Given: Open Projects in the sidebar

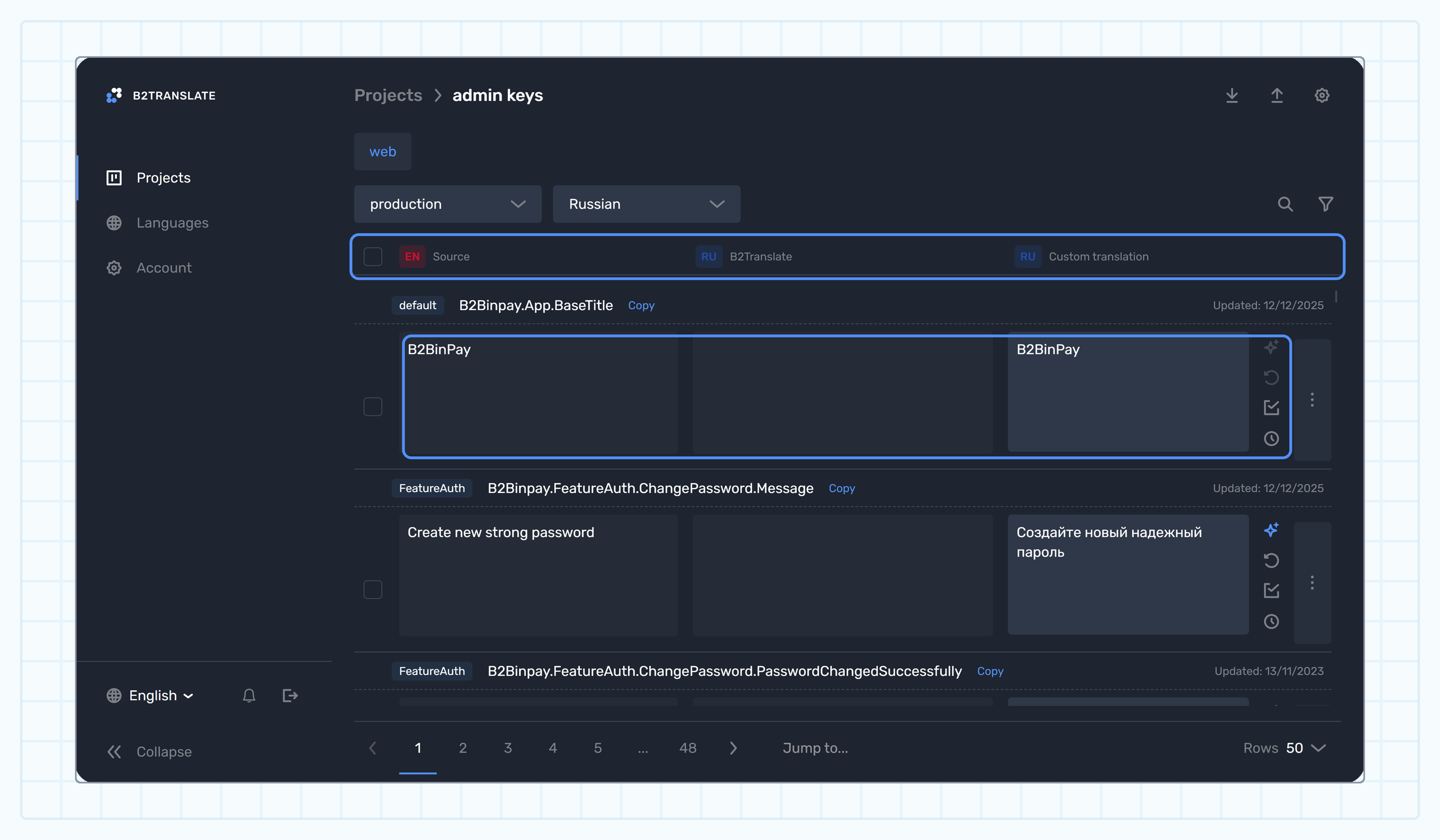Looking at the screenshot, I should pos(148,178).
